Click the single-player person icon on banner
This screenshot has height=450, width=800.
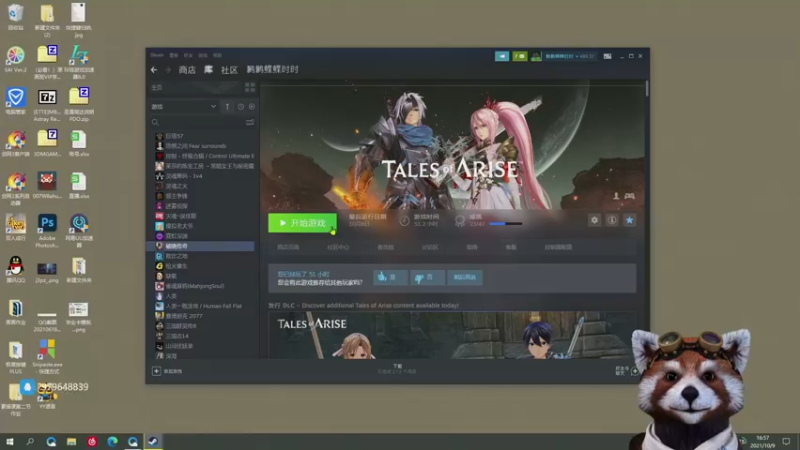[x=616, y=196]
